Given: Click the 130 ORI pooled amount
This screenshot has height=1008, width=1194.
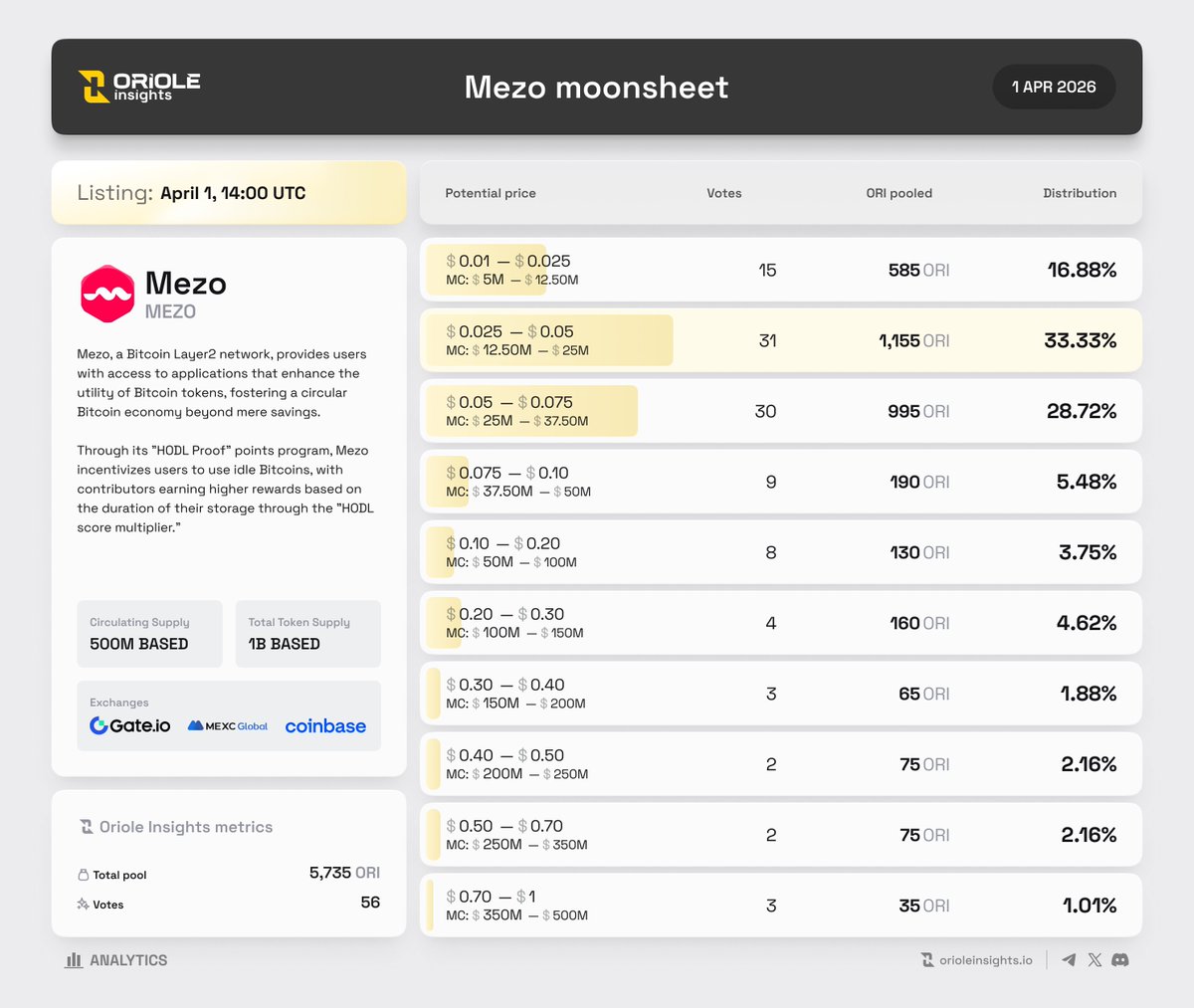Looking at the screenshot, I should (x=919, y=552).
